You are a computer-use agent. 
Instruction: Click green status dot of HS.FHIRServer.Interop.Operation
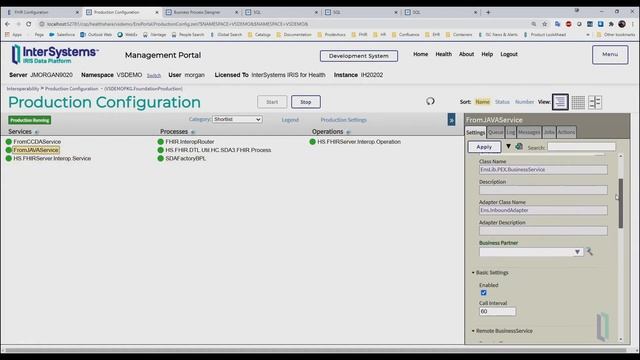(x=313, y=142)
